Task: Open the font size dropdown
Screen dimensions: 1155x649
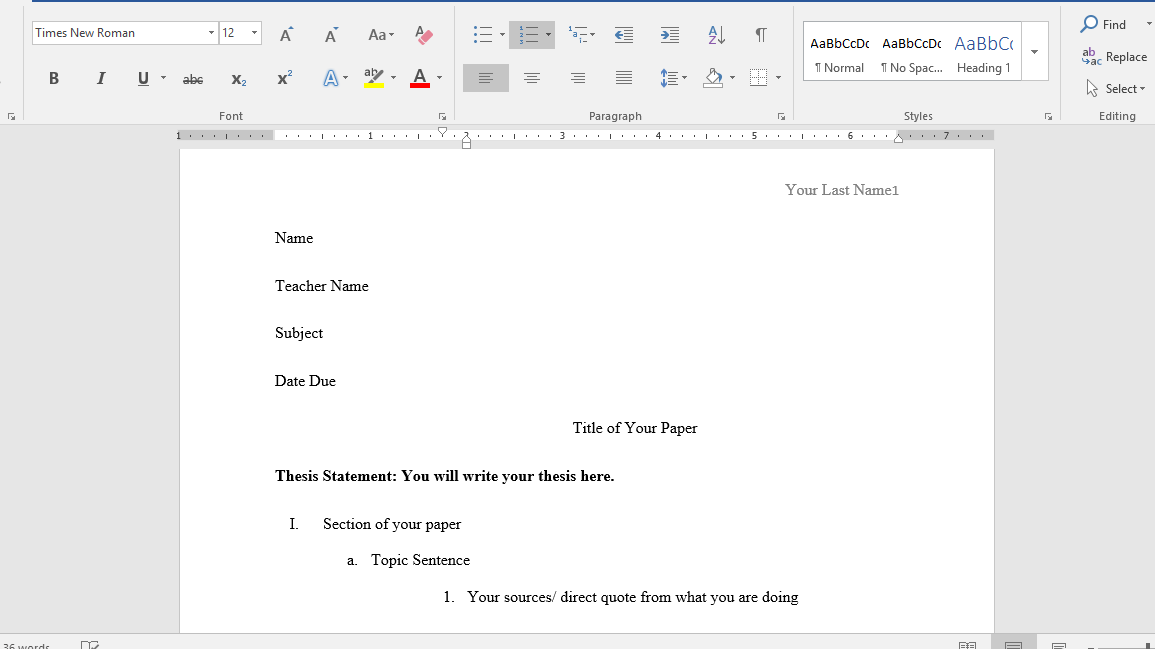Action: (x=253, y=32)
